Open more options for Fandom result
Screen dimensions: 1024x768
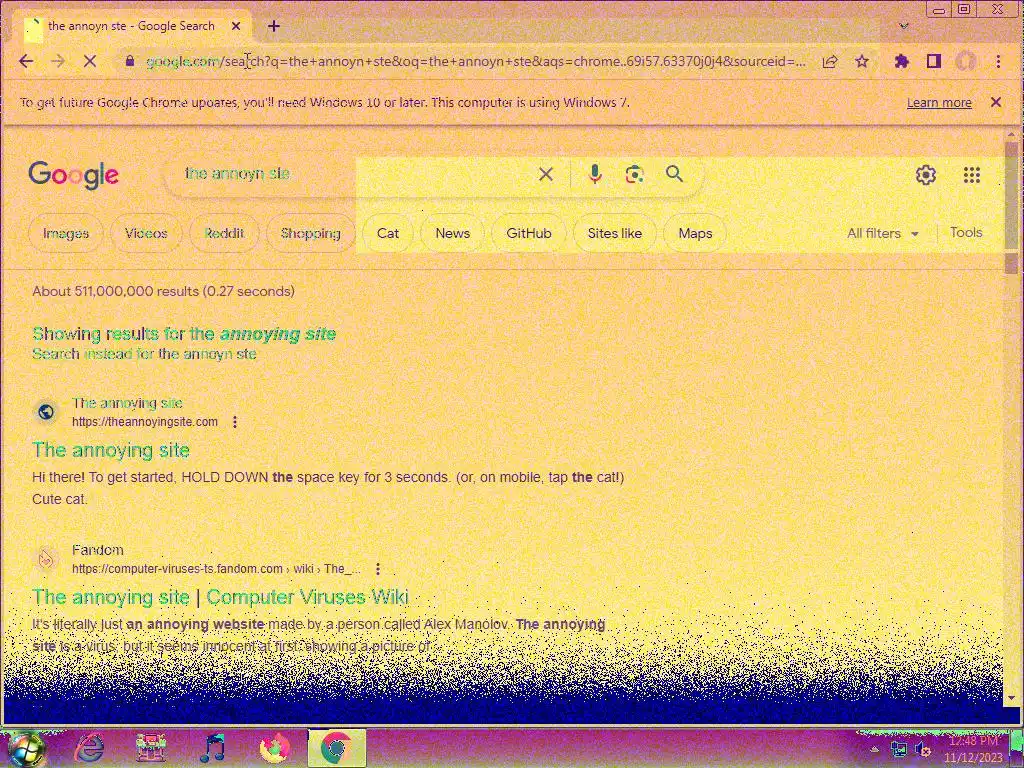click(x=377, y=569)
